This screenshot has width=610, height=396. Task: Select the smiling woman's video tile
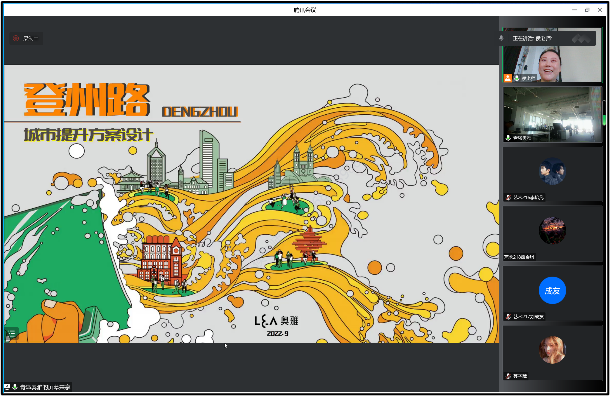pyautogui.click(x=552, y=55)
